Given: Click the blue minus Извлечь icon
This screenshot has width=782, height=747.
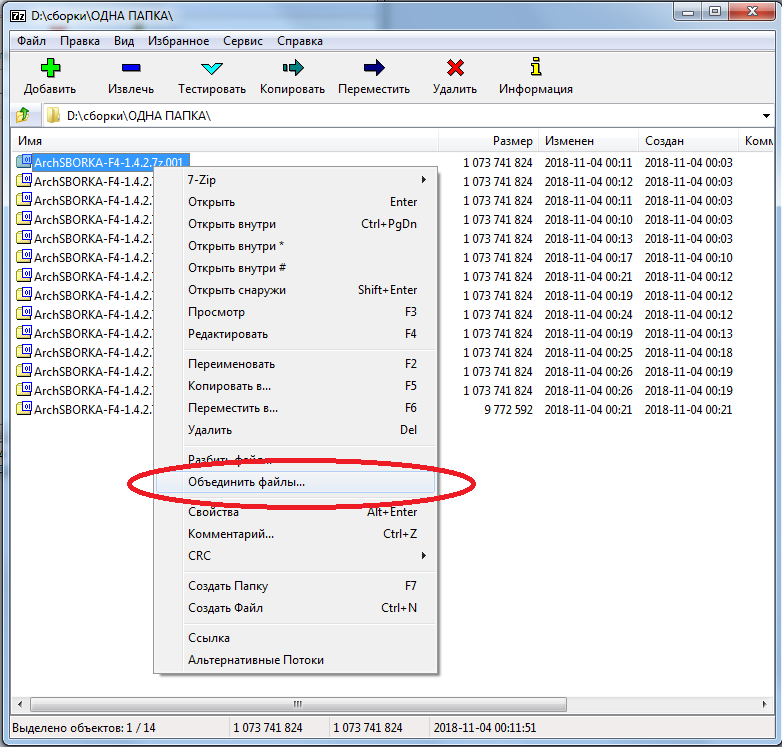Looking at the screenshot, I should point(131,69).
